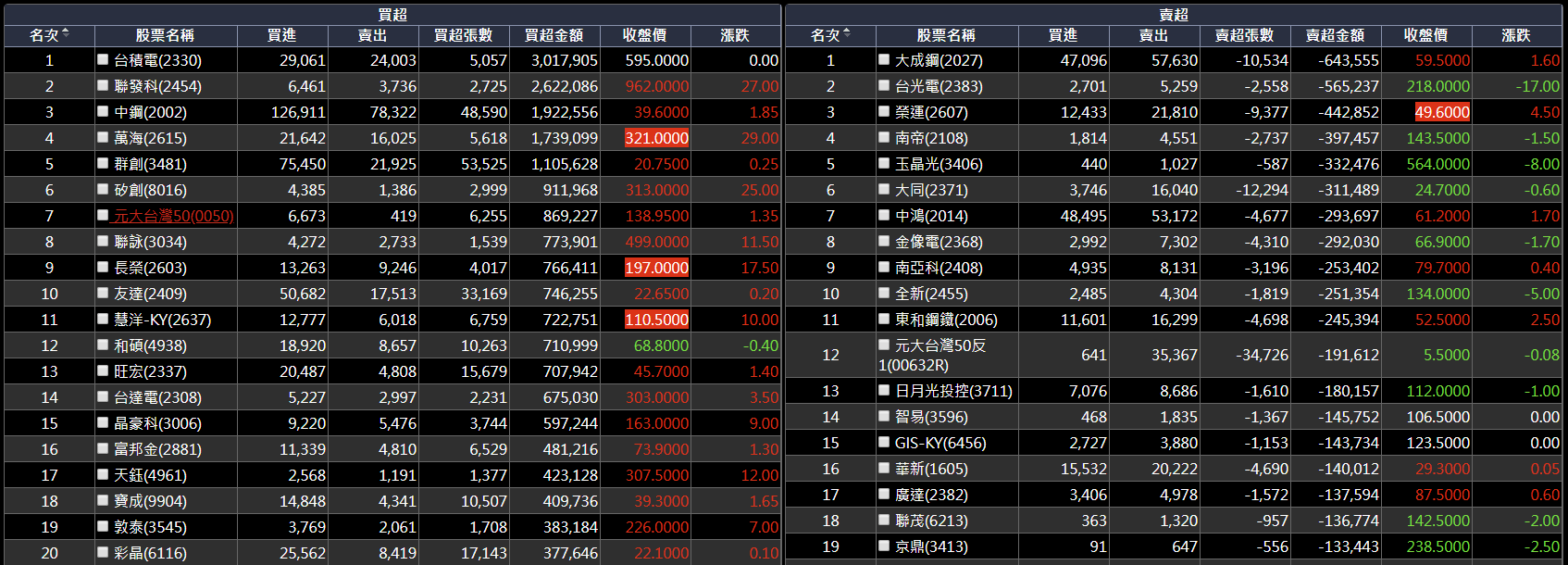Viewport: 1568px width, 565px height.
Task: Click the 賣超 table title bar
Action: click(1174, 14)
